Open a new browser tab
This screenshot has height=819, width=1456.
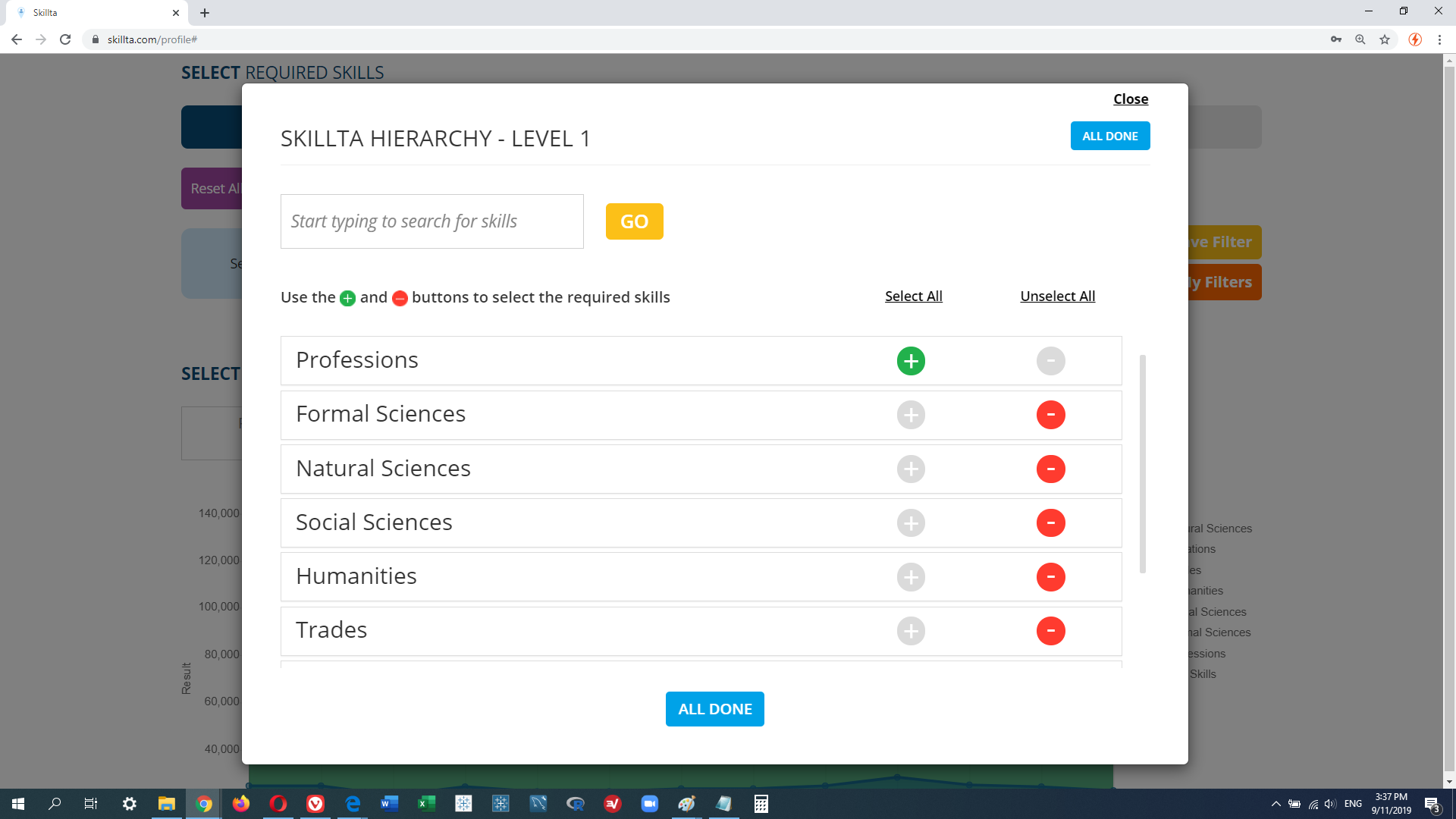click(205, 13)
